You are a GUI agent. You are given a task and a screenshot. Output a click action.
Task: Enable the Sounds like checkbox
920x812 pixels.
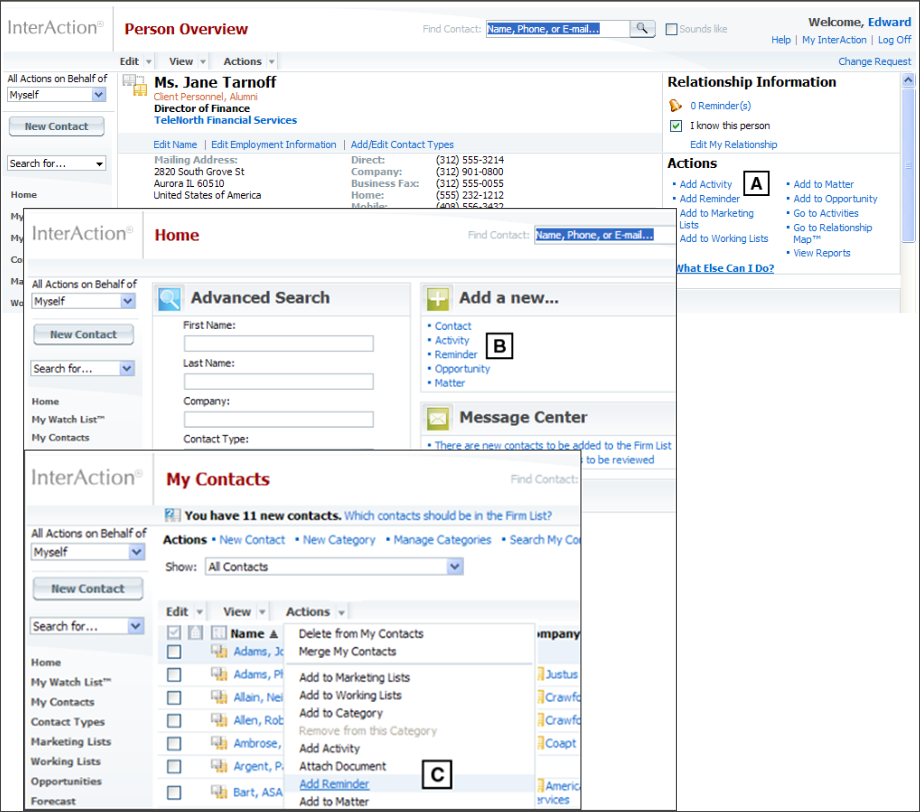670,29
